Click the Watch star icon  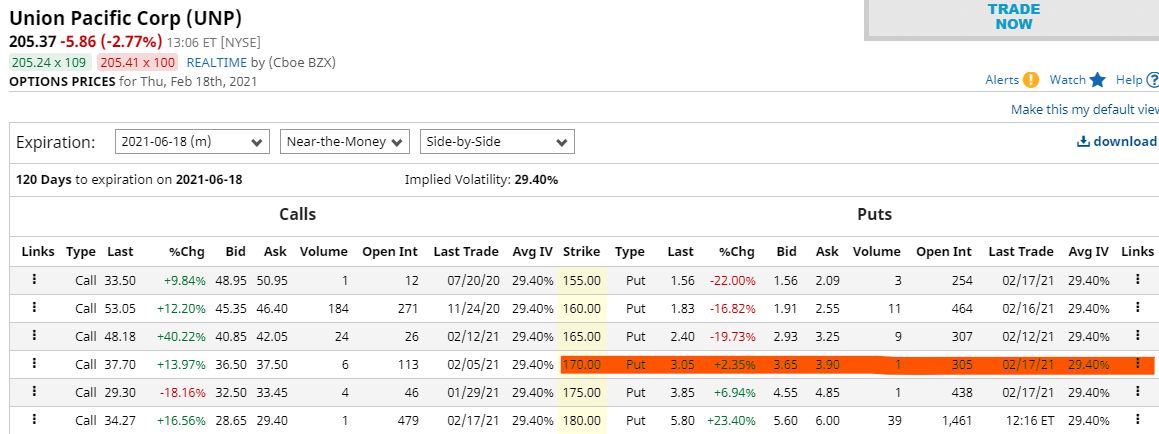coord(1097,80)
